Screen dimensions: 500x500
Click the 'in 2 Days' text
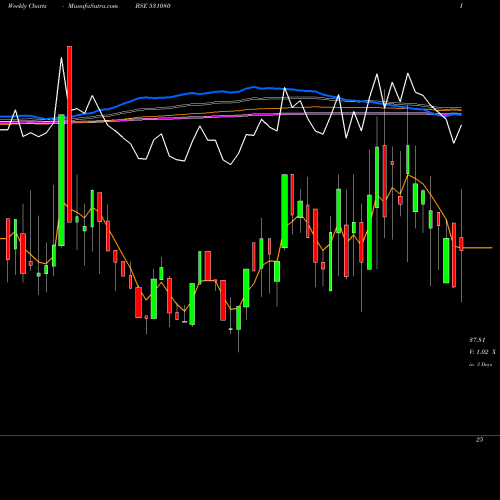click(x=480, y=365)
